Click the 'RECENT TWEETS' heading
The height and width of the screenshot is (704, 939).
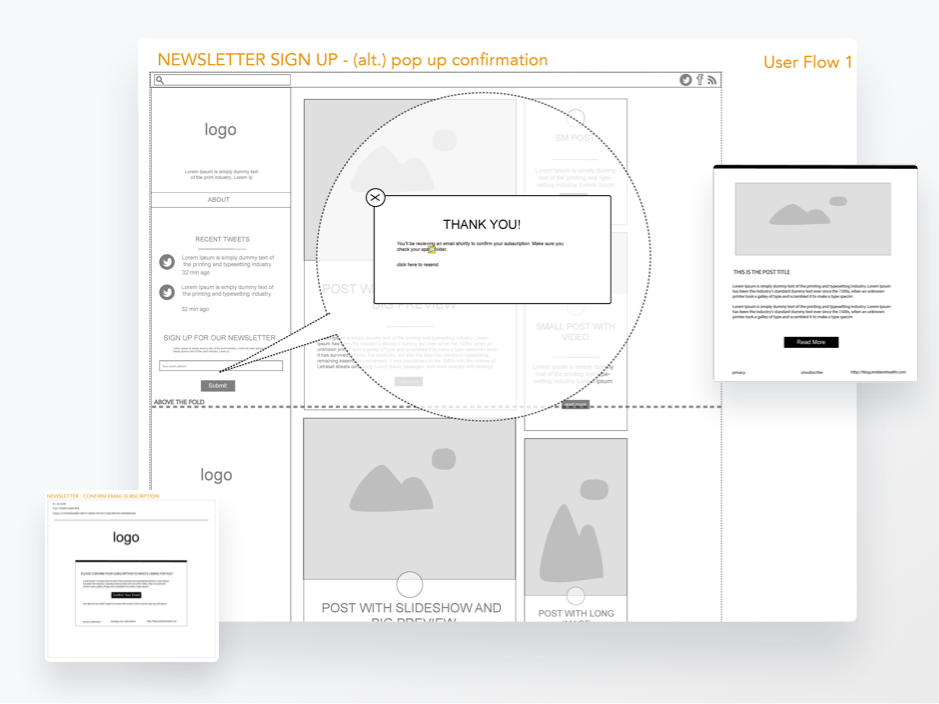click(x=222, y=239)
